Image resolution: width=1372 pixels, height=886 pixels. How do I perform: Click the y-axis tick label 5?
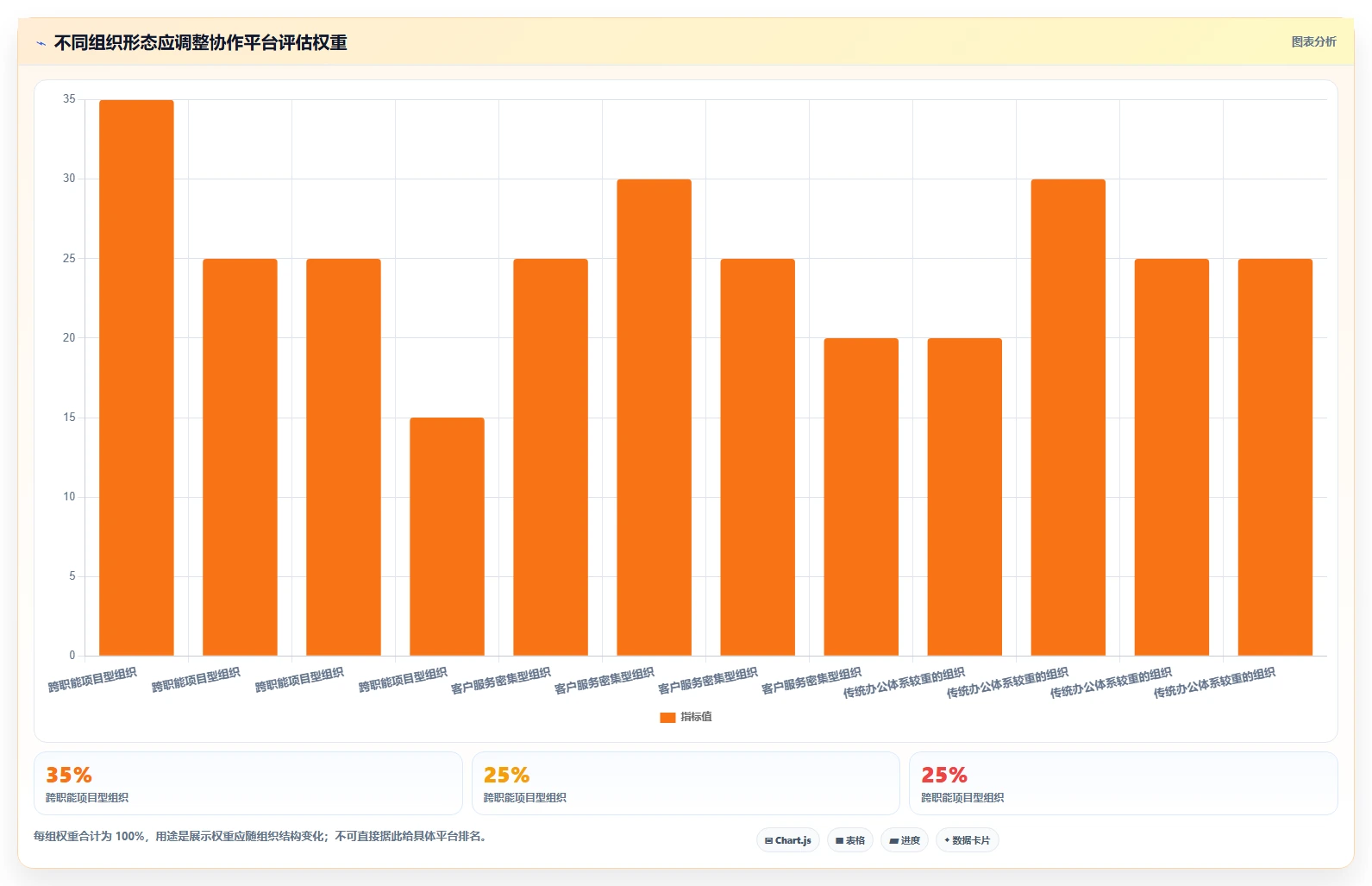coord(72,576)
